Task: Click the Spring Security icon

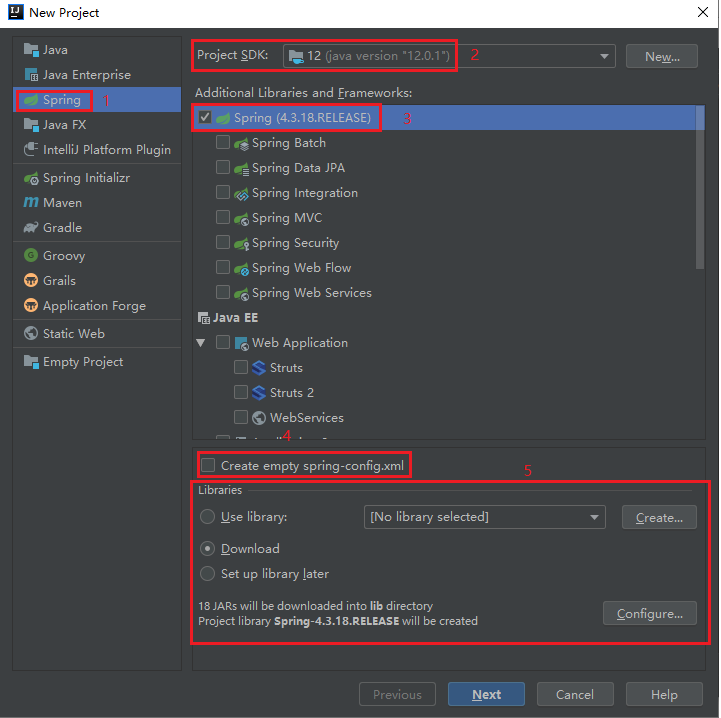Action: point(241,243)
